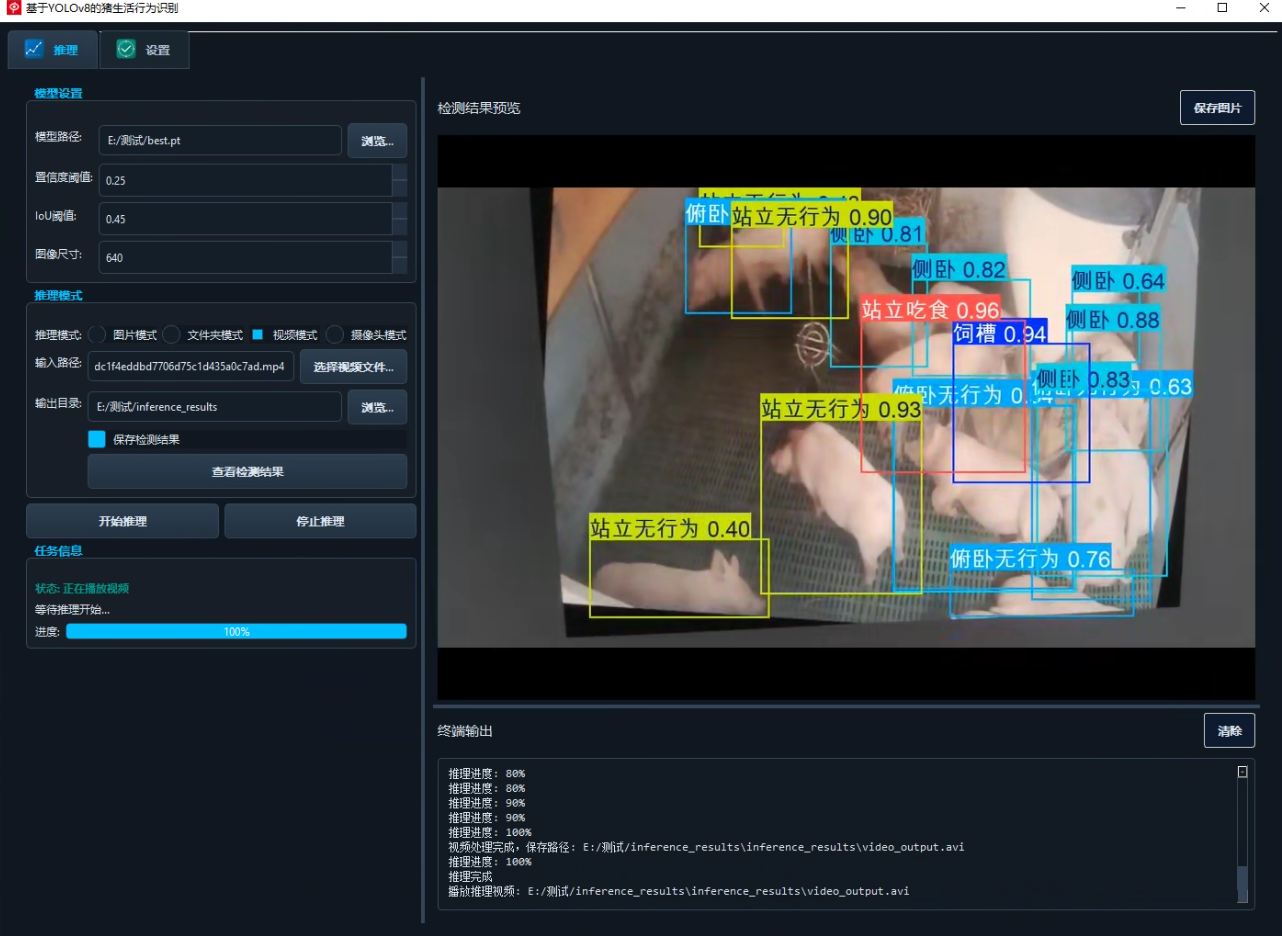Click 浏览 button next to 输出目录
This screenshot has width=1282, height=936.
pos(377,407)
